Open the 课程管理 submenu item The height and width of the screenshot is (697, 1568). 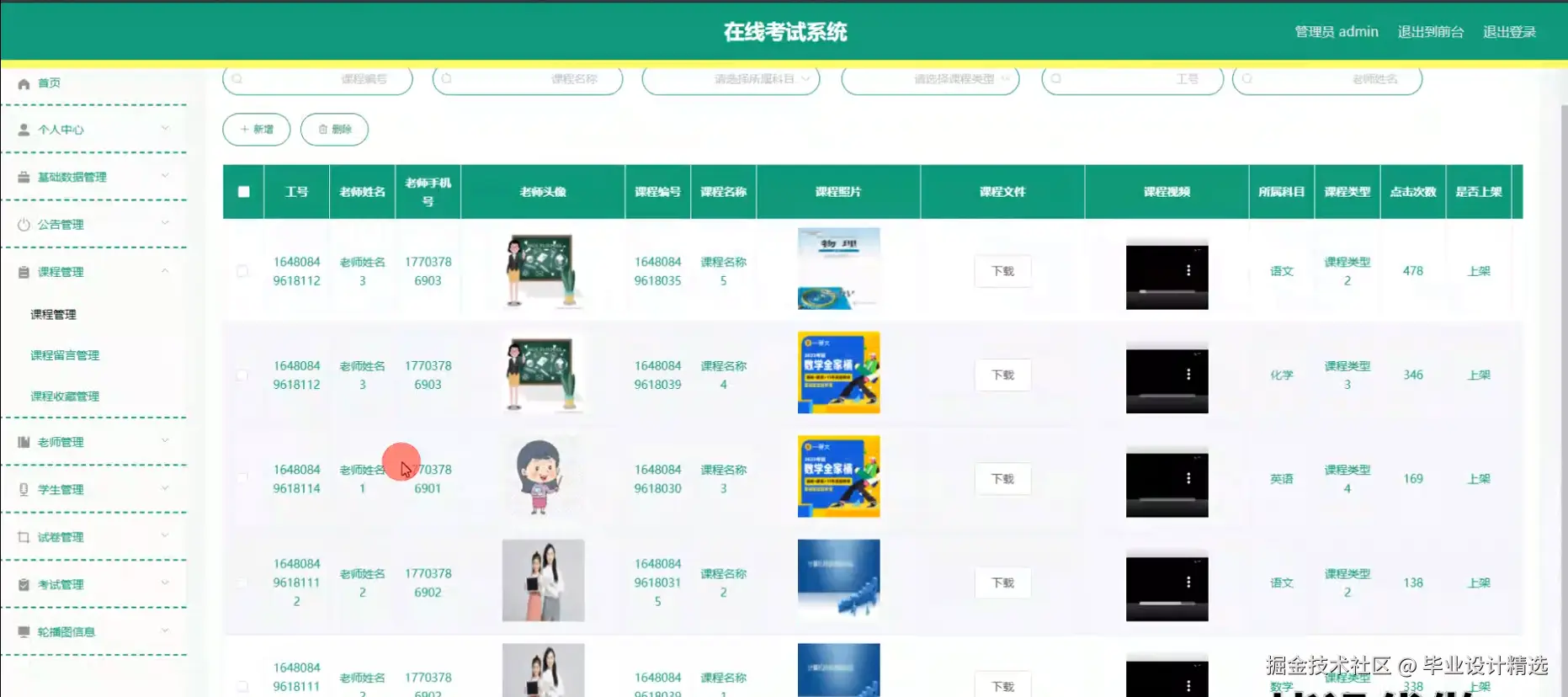(53, 315)
